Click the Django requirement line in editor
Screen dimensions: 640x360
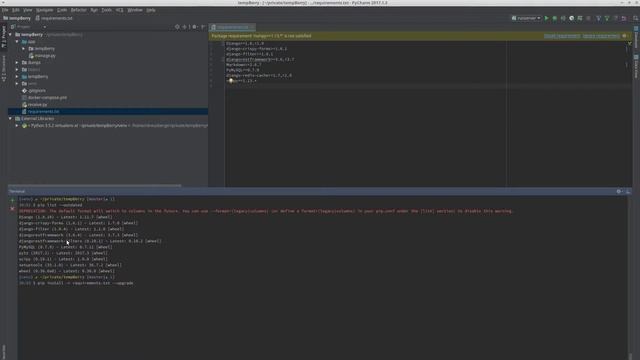pyautogui.click(x=245, y=43)
